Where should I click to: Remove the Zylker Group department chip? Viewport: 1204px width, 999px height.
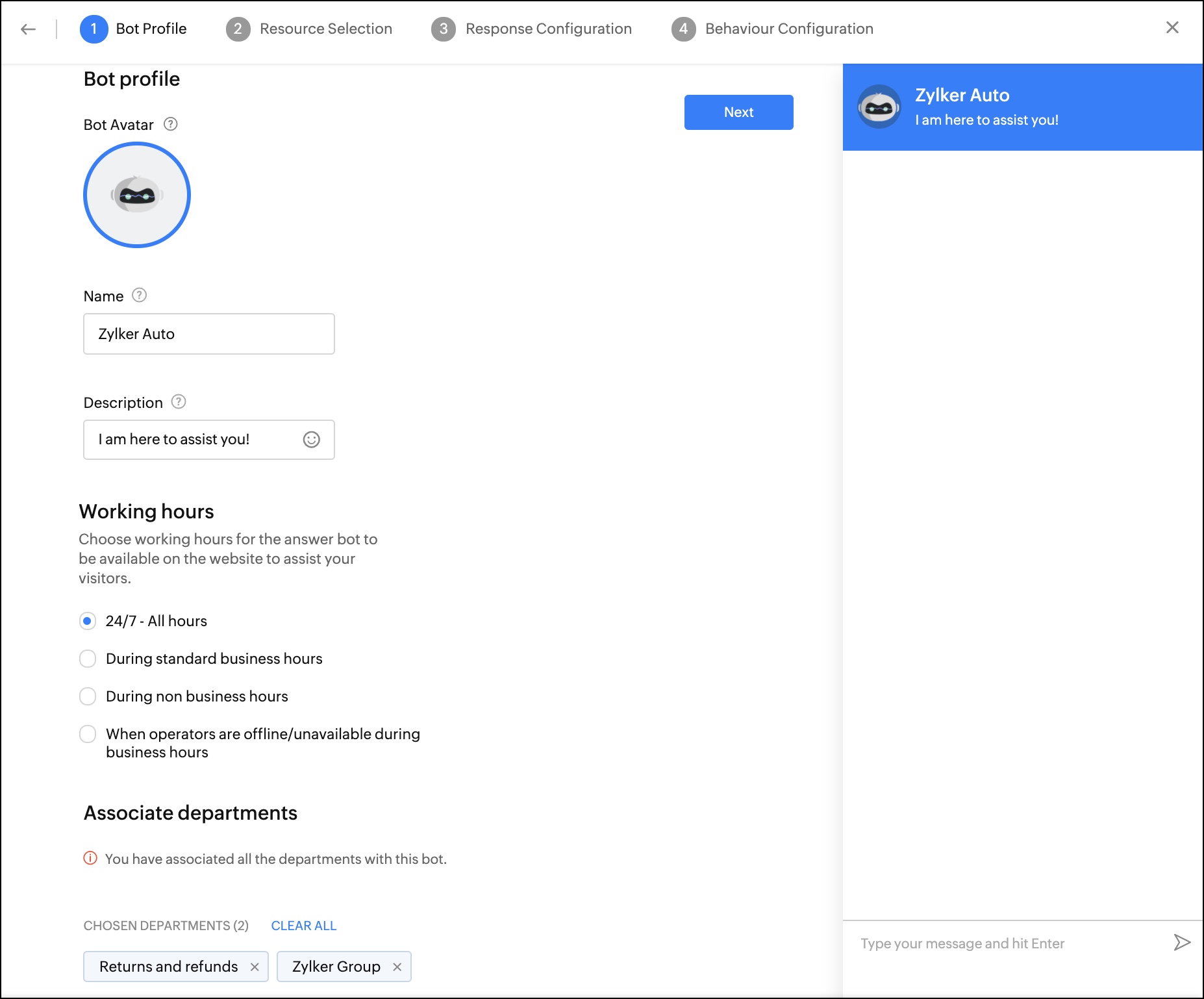coord(397,967)
